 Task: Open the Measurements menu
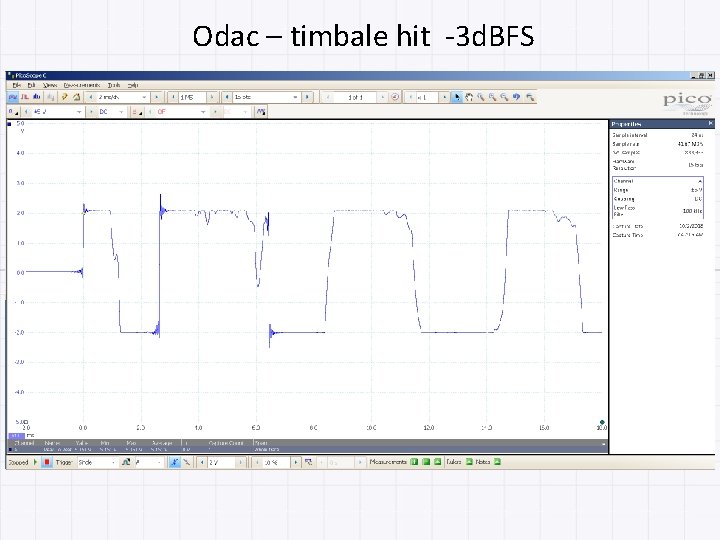pyautogui.click(x=81, y=85)
